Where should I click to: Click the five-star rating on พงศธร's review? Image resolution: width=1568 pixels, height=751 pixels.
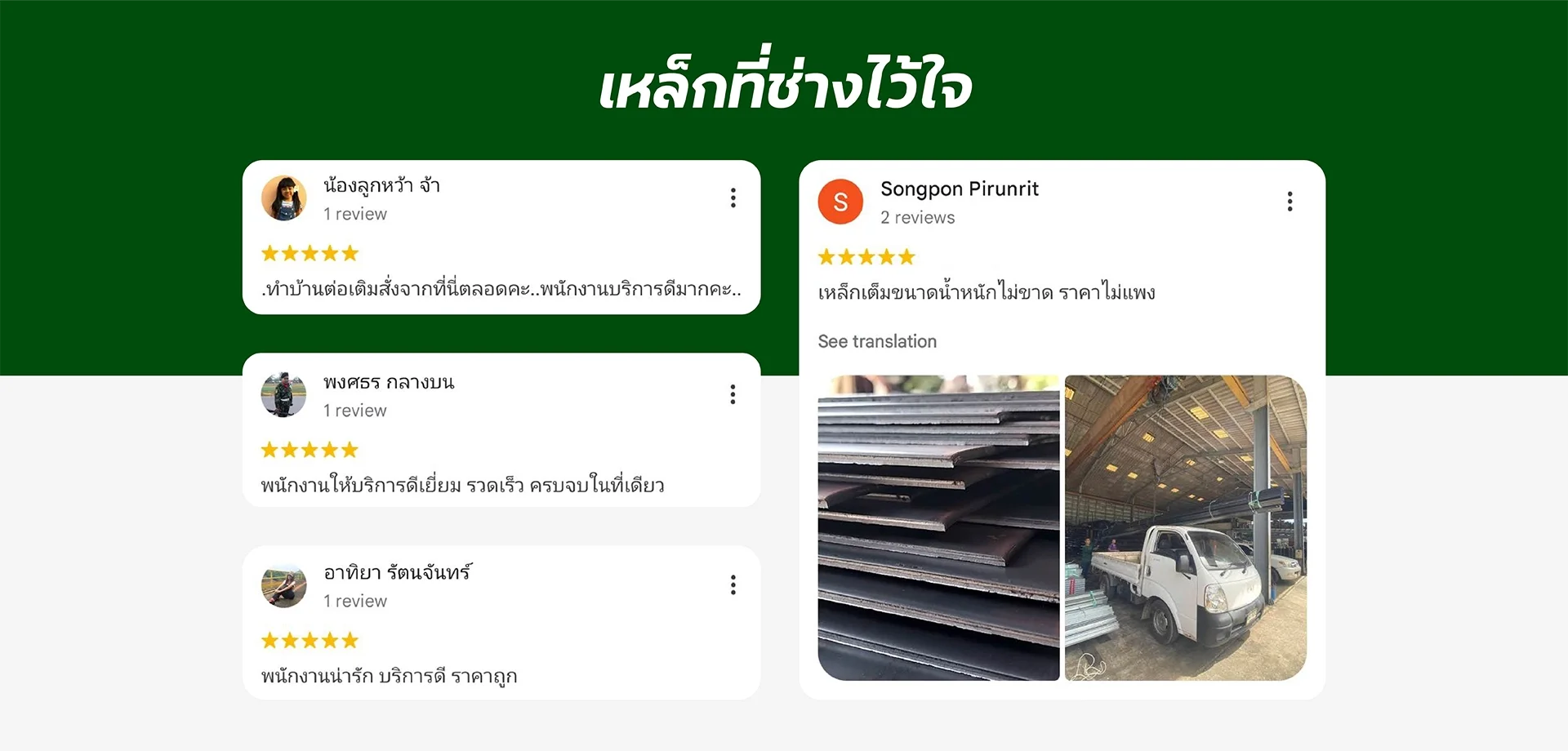coord(310,450)
